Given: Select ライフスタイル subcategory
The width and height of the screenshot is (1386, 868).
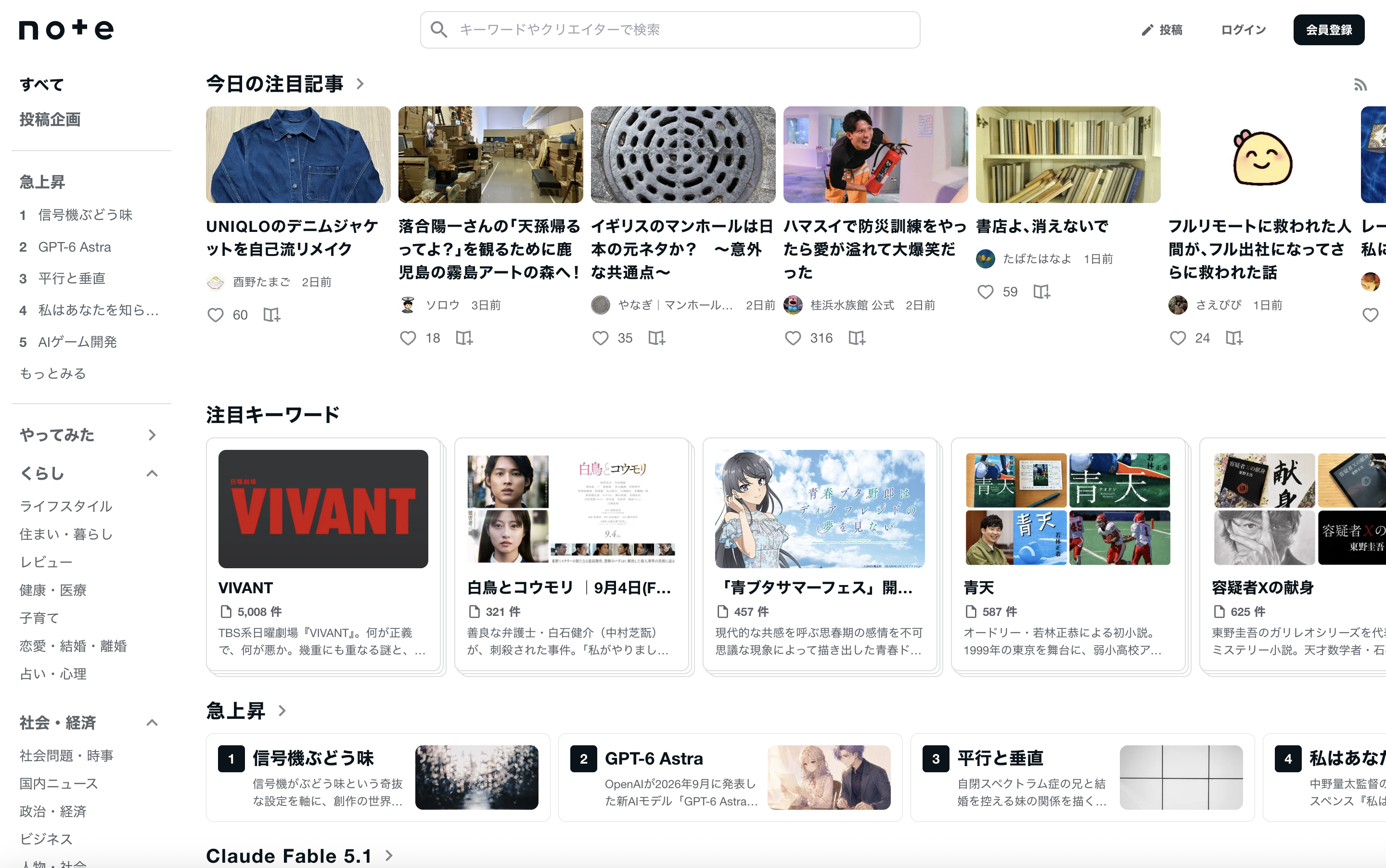Looking at the screenshot, I should (x=66, y=506).
